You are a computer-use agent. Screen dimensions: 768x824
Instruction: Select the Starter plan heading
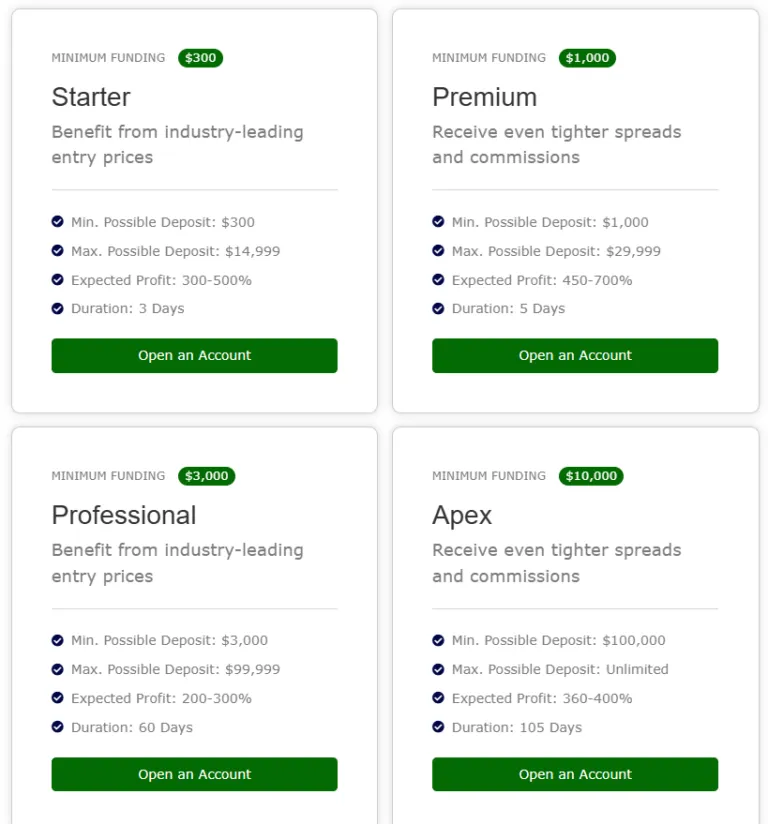pos(91,97)
